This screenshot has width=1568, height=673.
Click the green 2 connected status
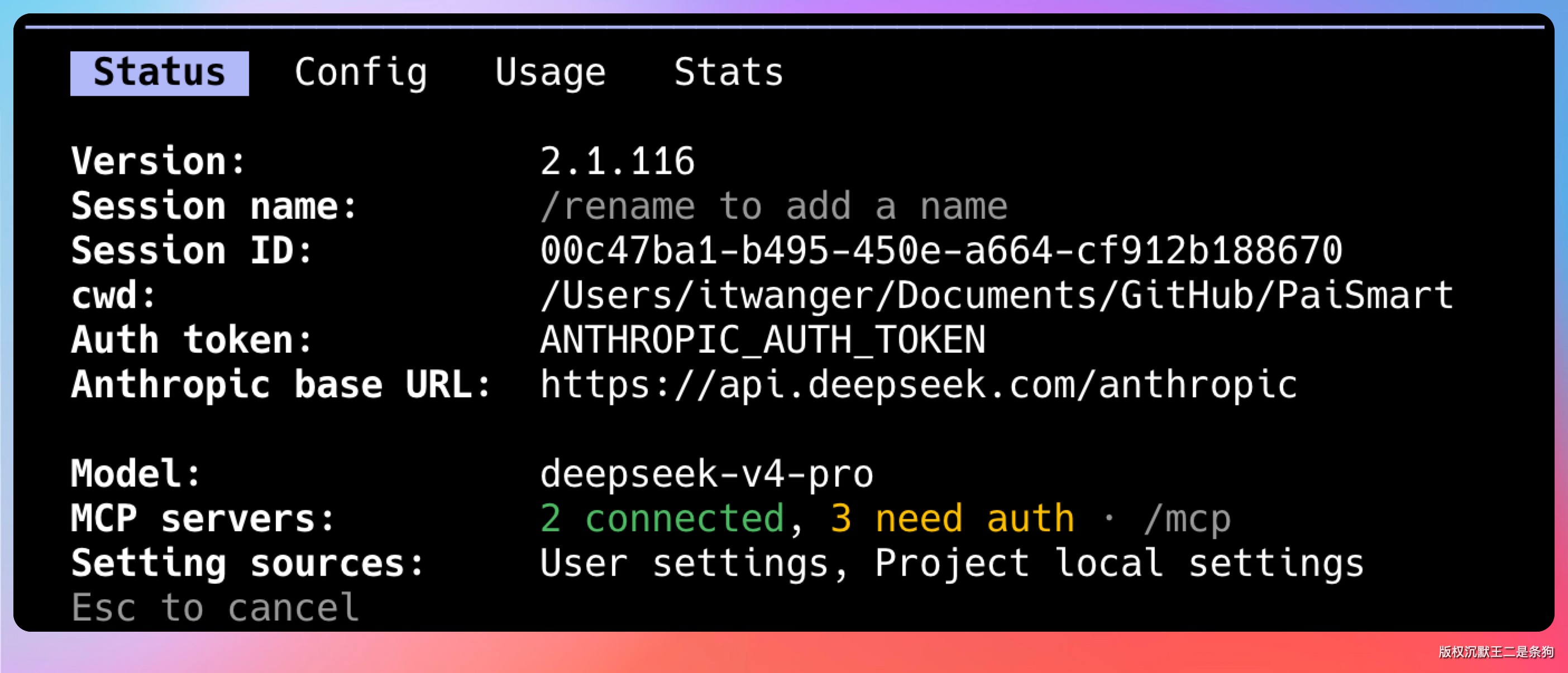coord(662,518)
